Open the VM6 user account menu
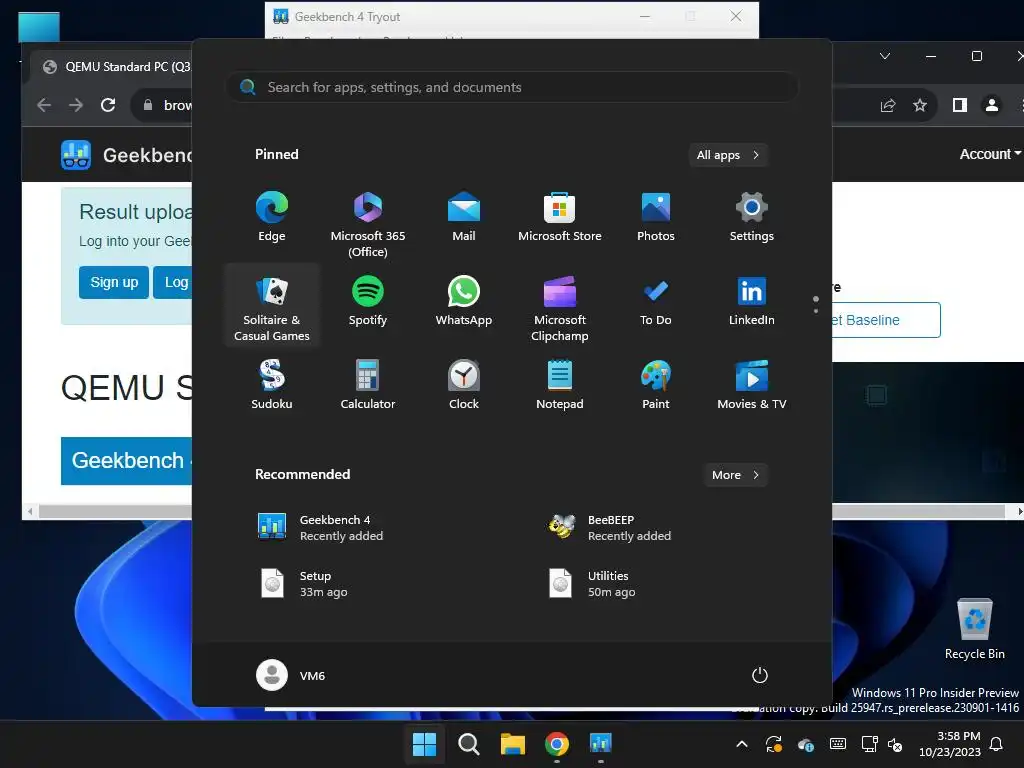This screenshot has height=768, width=1024. 291,675
